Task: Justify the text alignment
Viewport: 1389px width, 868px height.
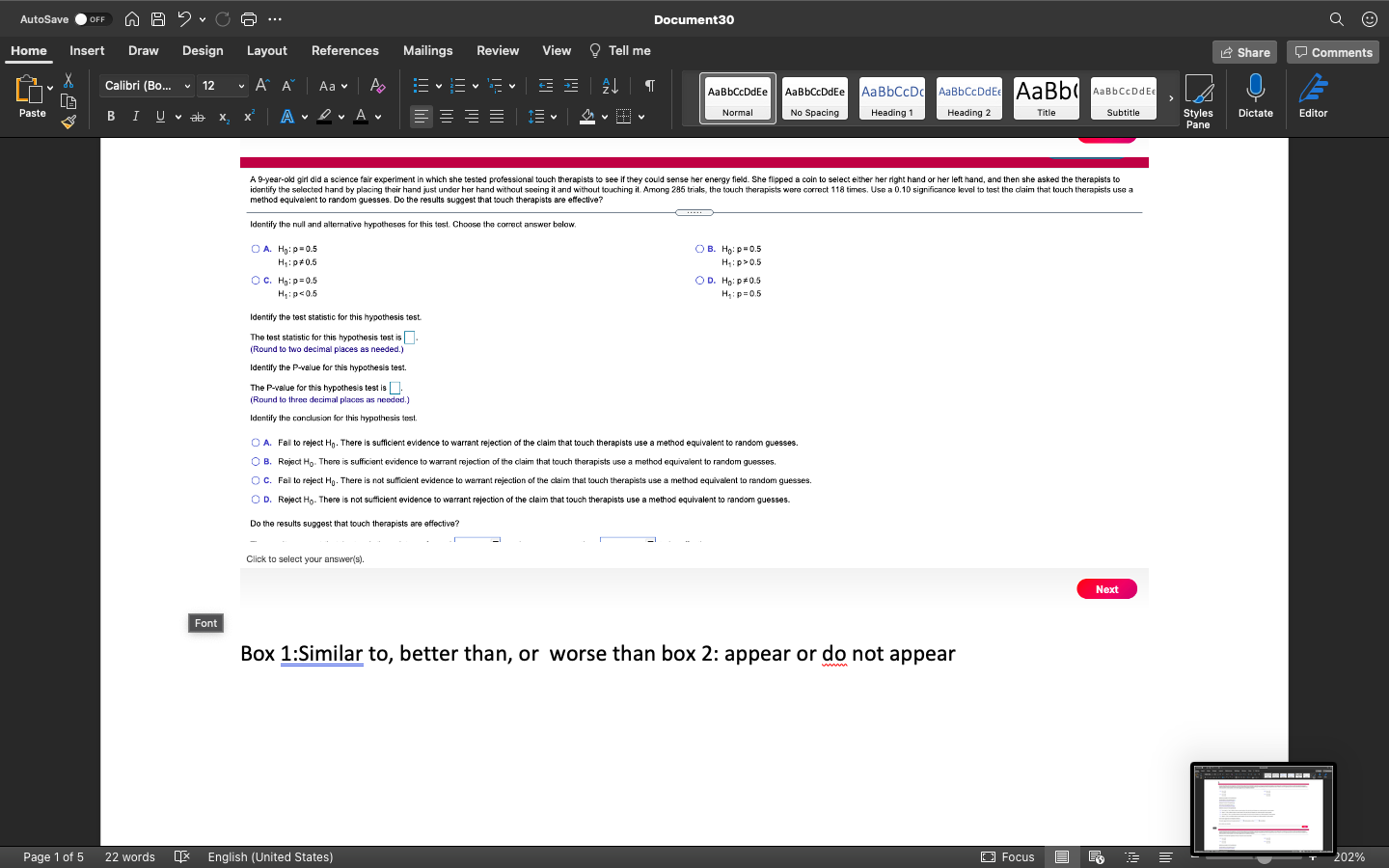Action: [497, 117]
